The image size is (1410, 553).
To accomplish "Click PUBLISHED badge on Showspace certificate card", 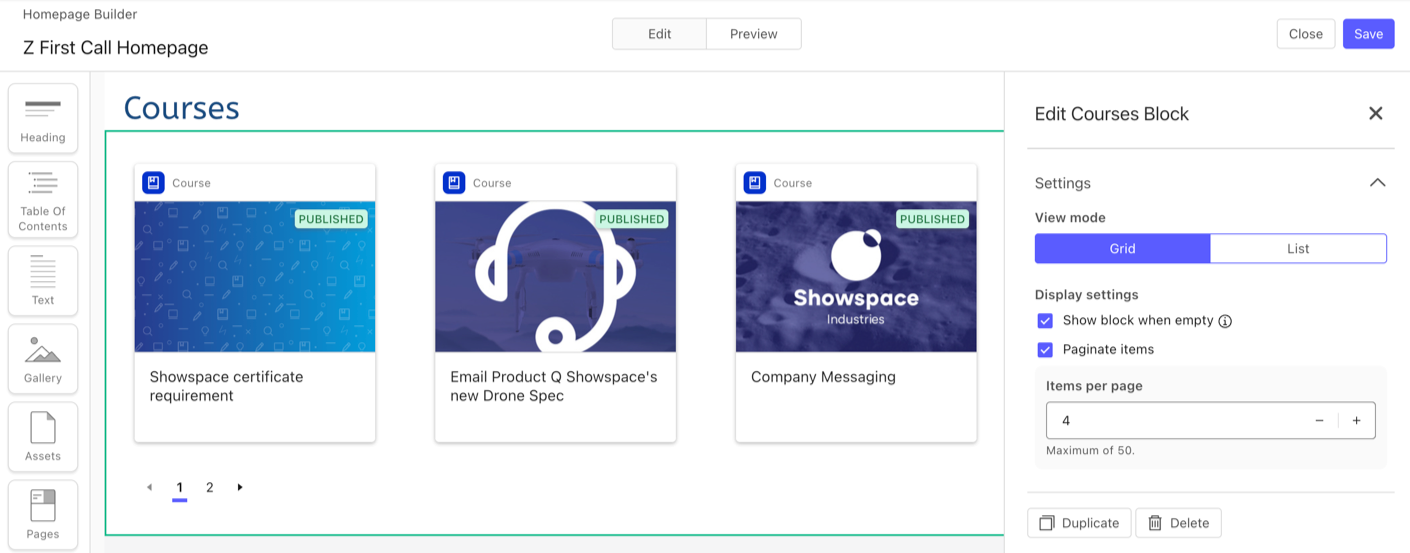I will (331, 219).
